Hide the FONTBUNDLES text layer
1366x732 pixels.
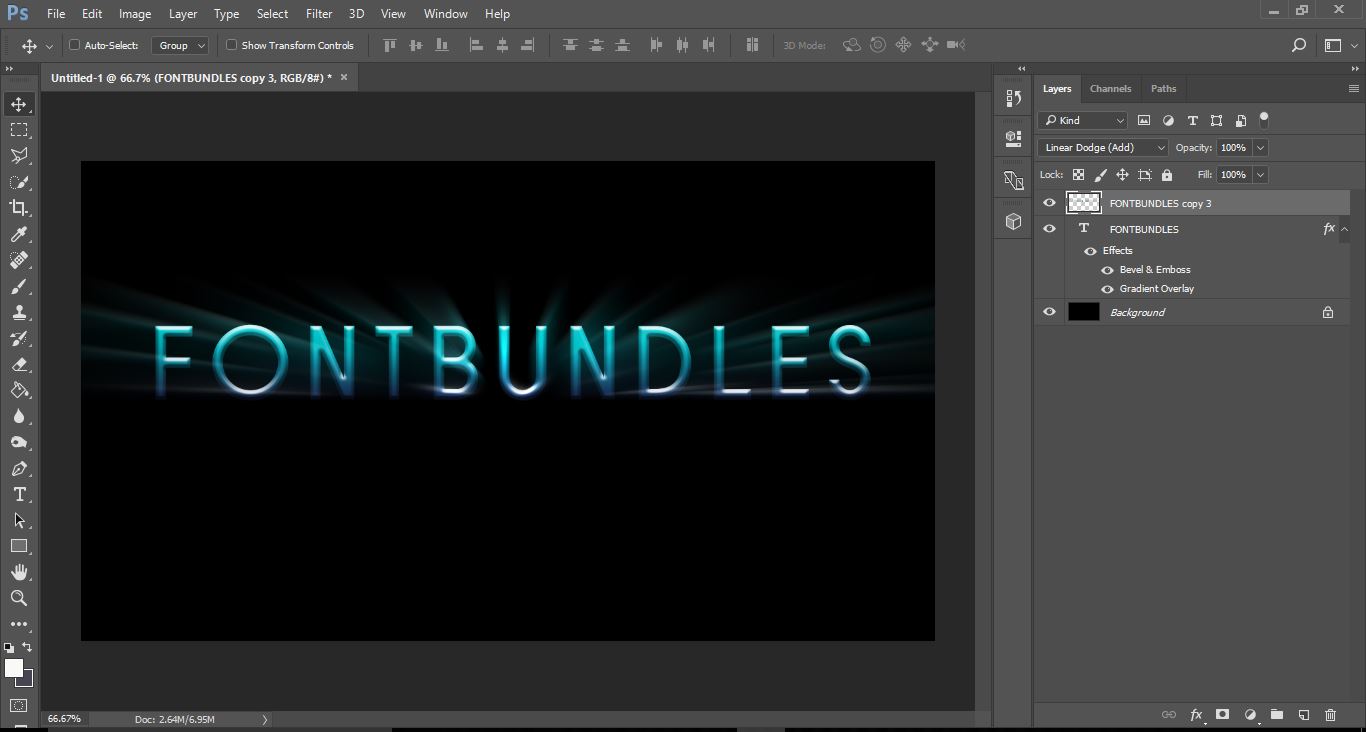pyautogui.click(x=1049, y=229)
